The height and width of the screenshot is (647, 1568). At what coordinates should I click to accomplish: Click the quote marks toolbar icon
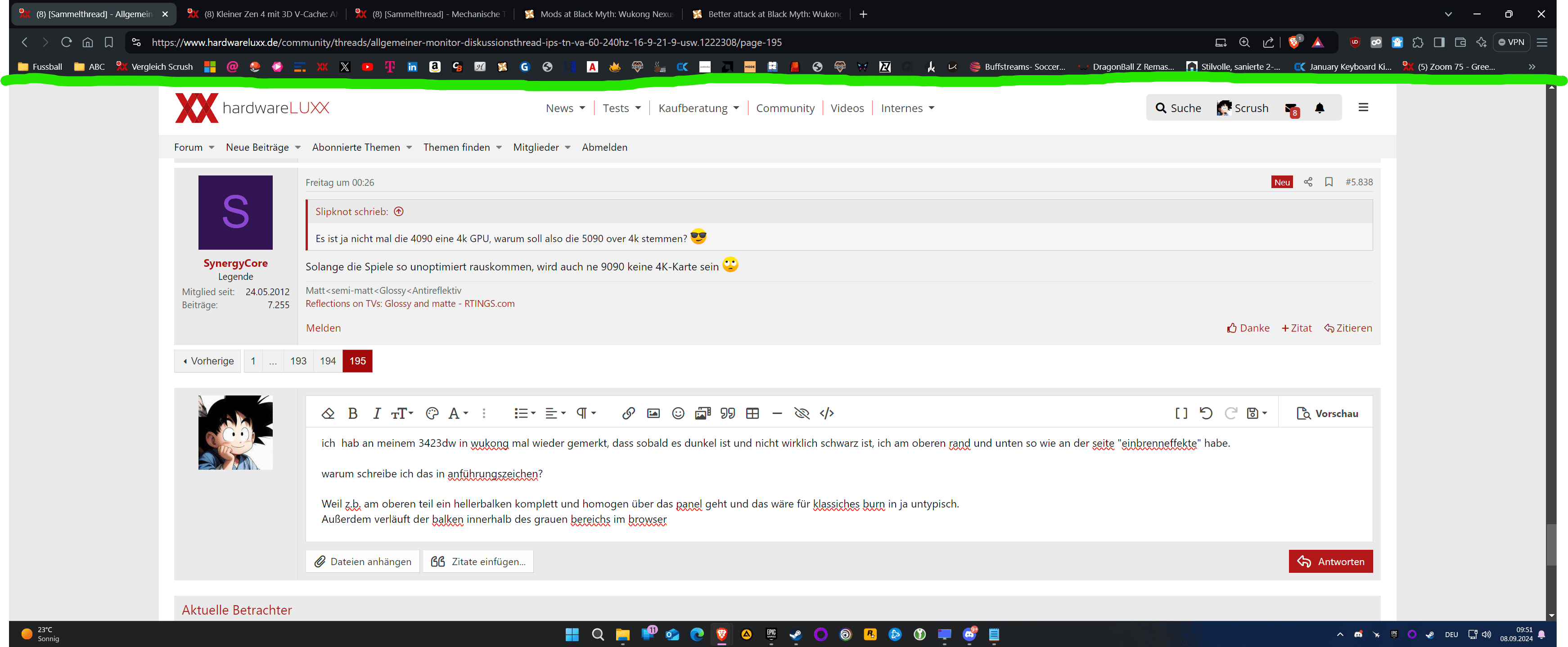coord(727,413)
